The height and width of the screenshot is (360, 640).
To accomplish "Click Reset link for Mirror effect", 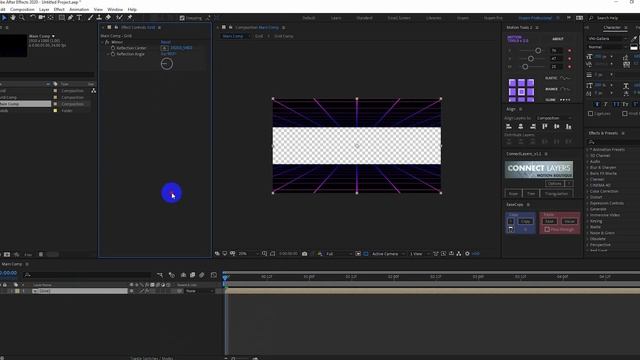I will [166, 42].
